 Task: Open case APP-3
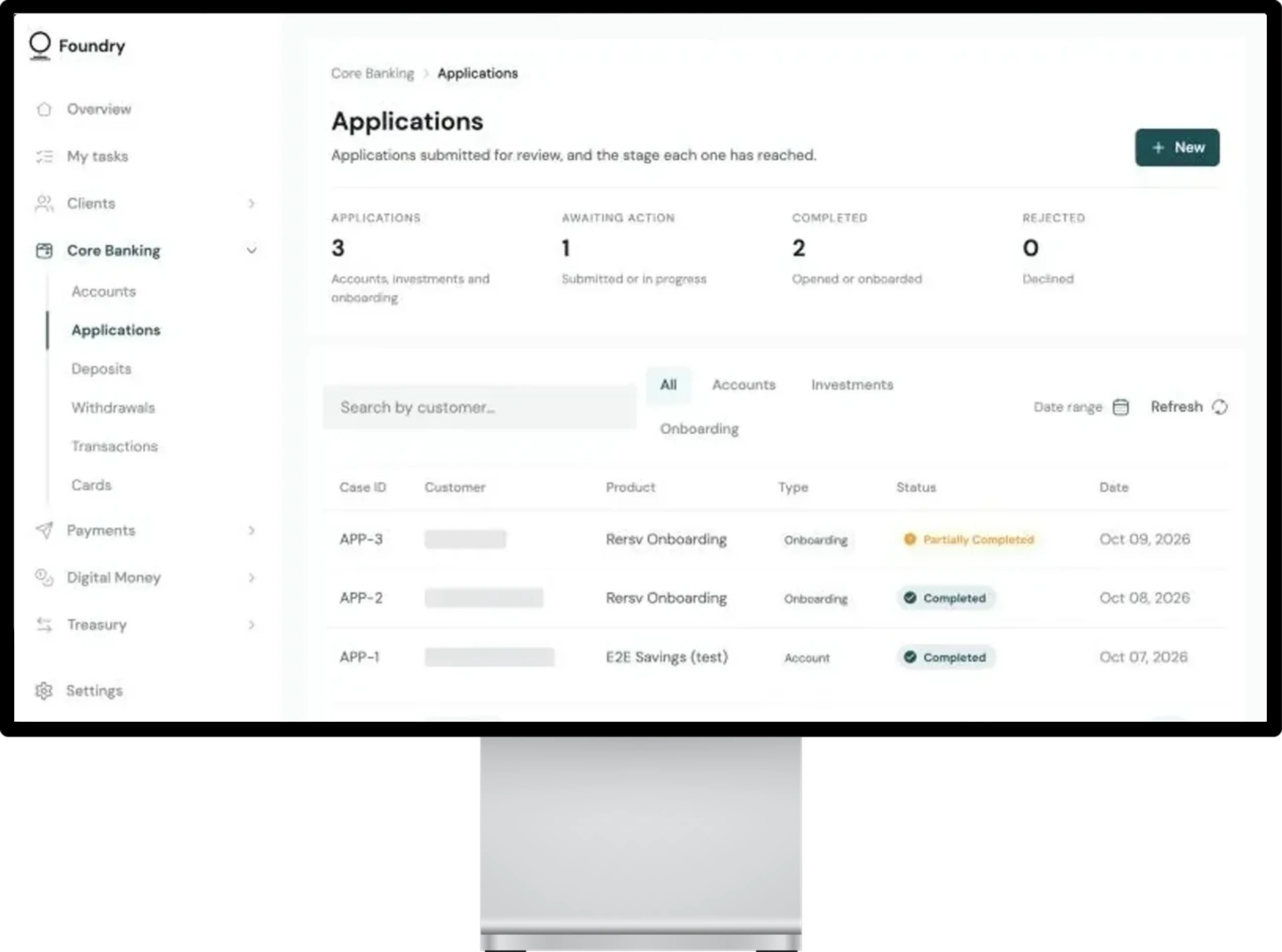pos(361,539)
